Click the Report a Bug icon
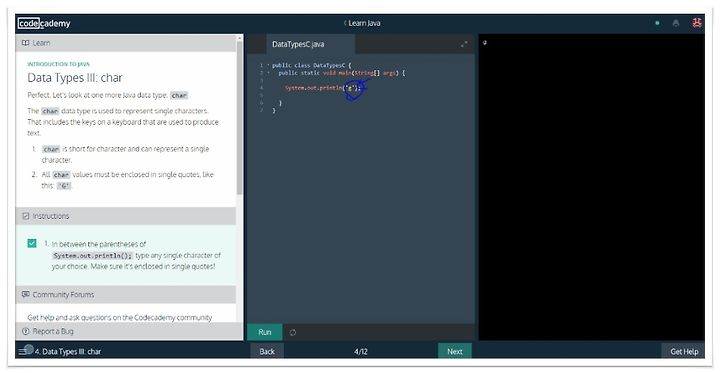 click(26, 331)
